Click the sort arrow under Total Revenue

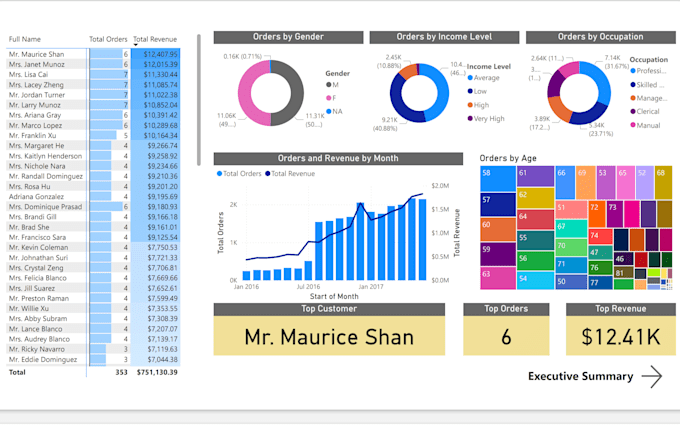click(x=135, y=45)
